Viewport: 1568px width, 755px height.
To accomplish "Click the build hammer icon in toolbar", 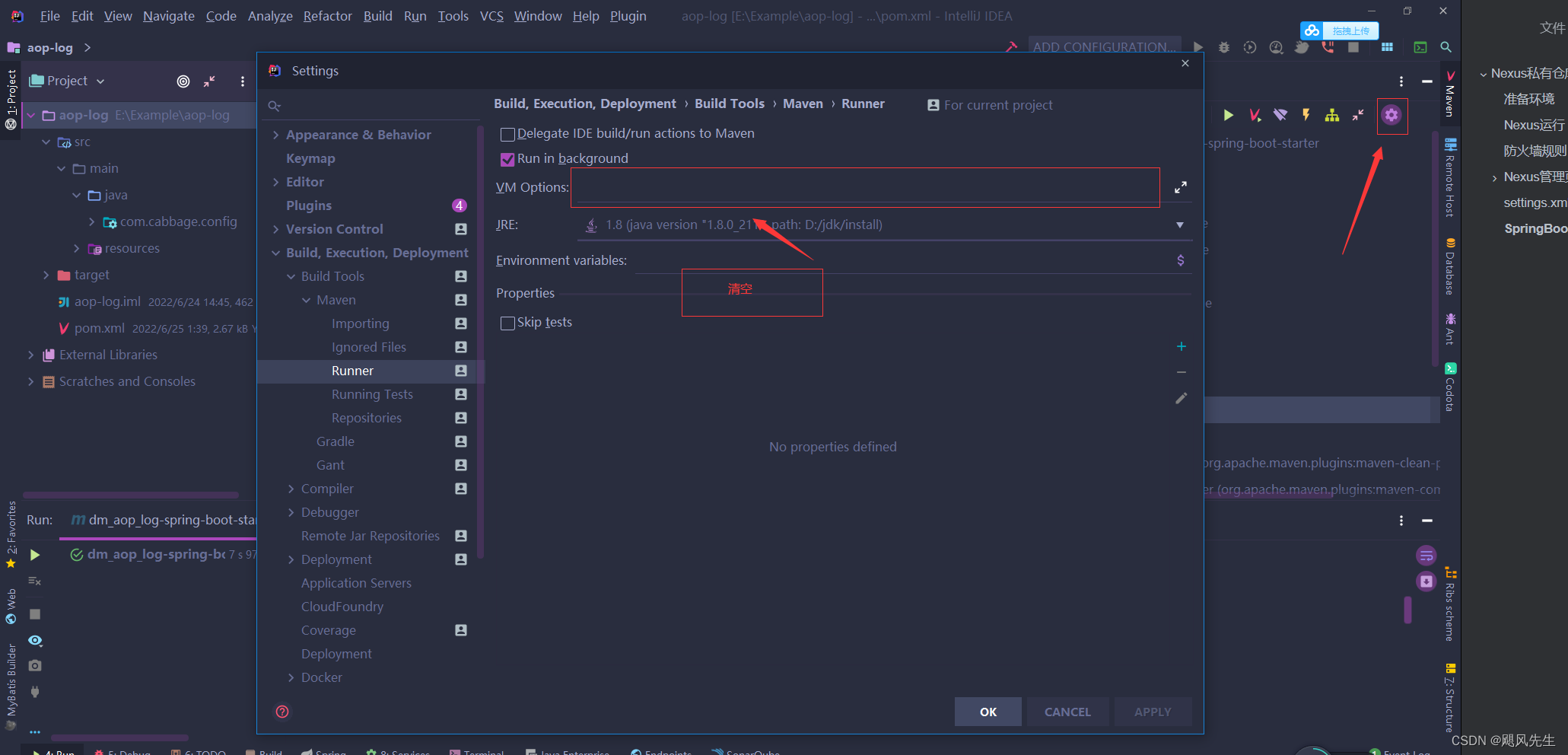I will 1012,47.
